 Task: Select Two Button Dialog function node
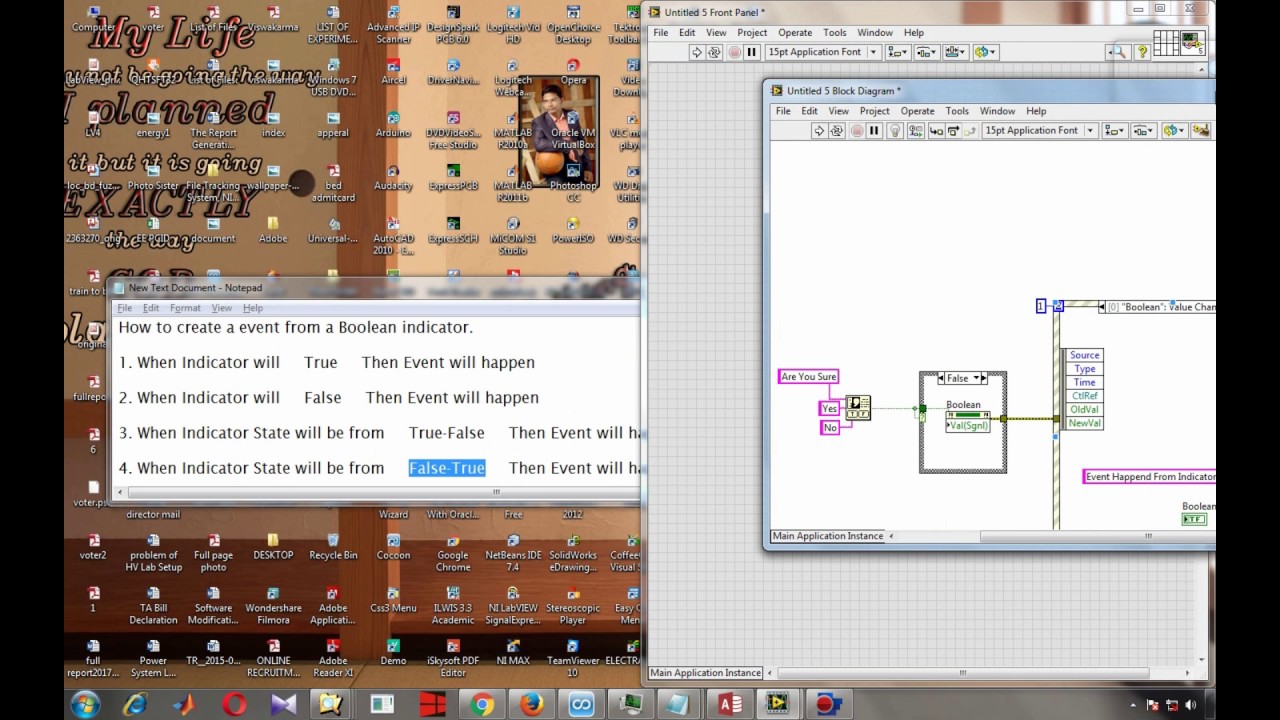(858, 407)
